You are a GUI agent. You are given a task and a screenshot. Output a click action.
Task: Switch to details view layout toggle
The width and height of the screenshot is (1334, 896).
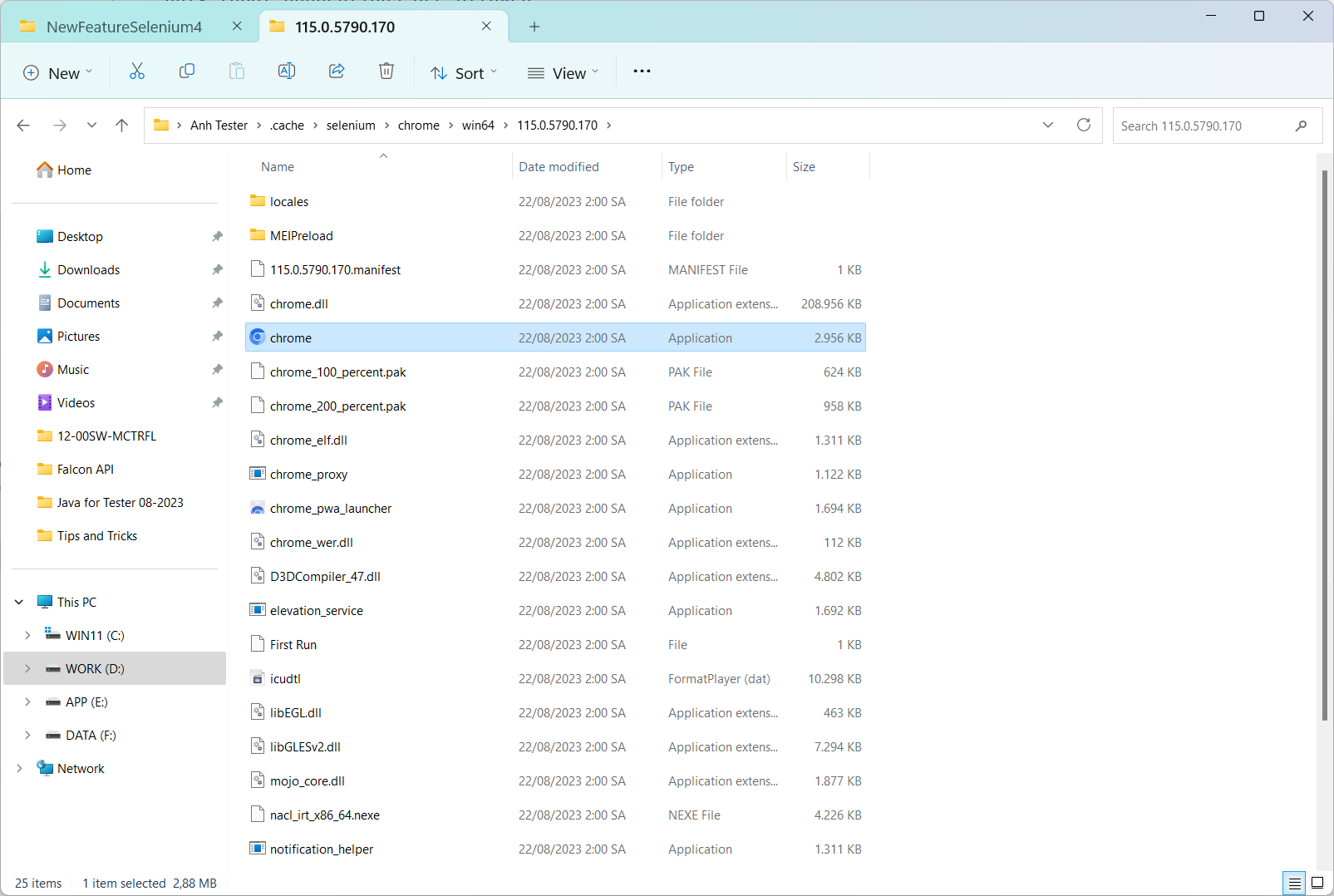click(1294, 883)
